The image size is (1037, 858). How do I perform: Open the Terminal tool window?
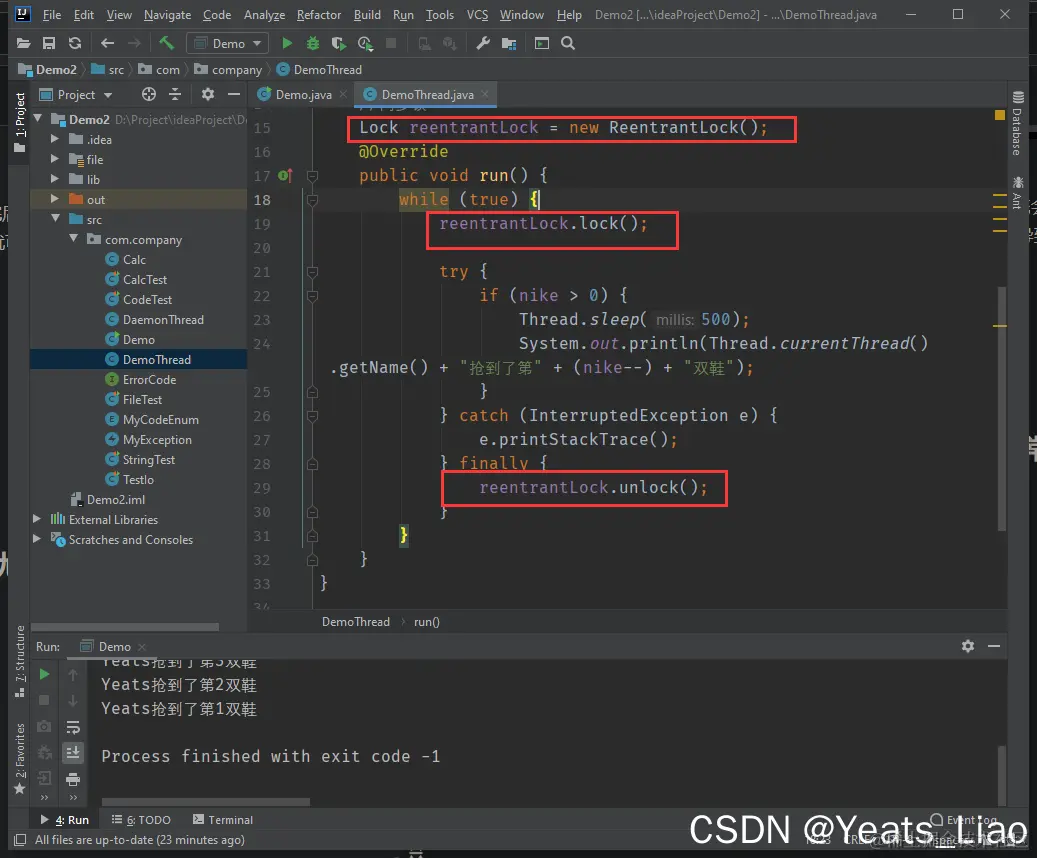[x=223, y=820]
